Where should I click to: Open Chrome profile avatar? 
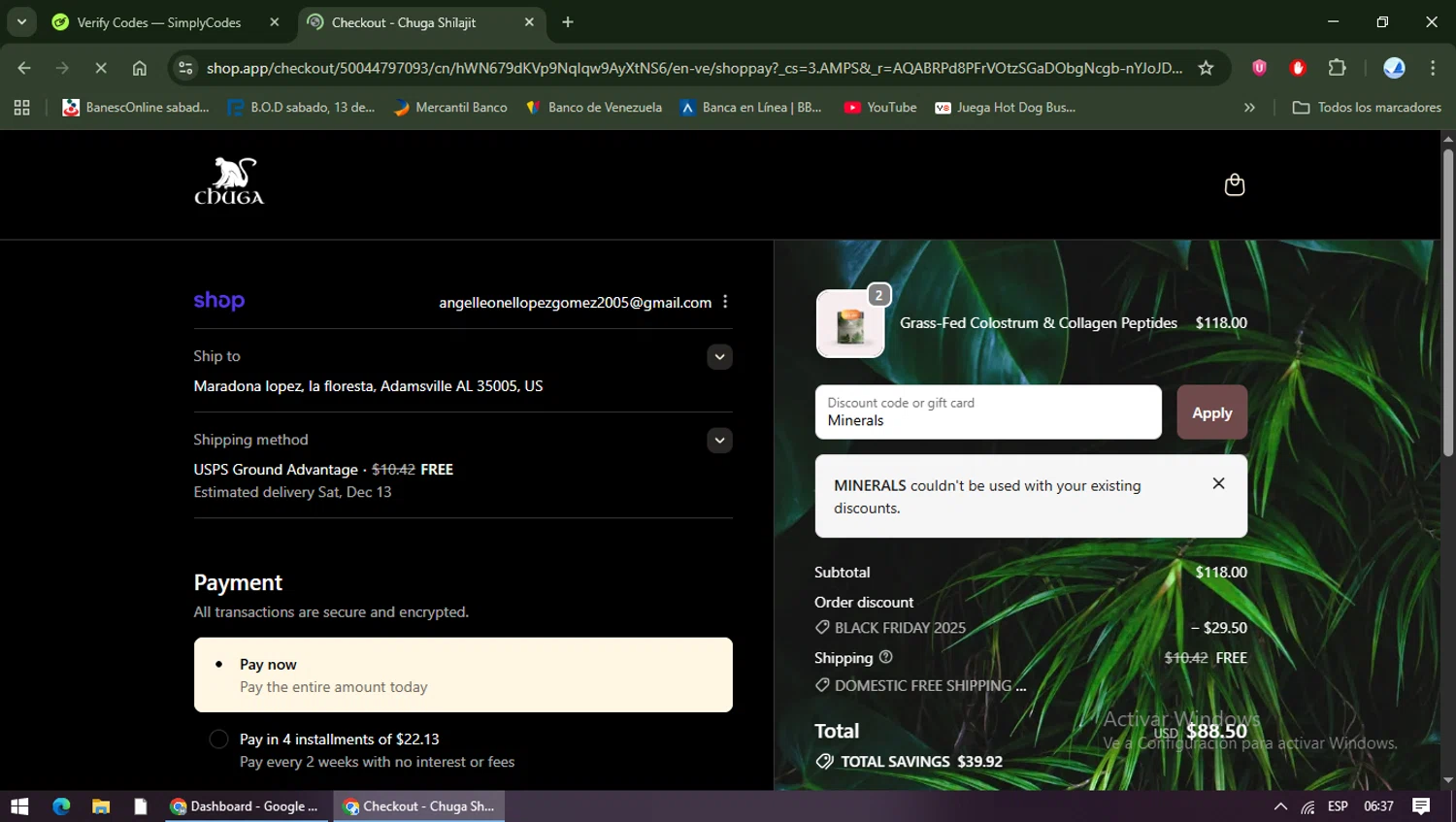coord(1394,68)
